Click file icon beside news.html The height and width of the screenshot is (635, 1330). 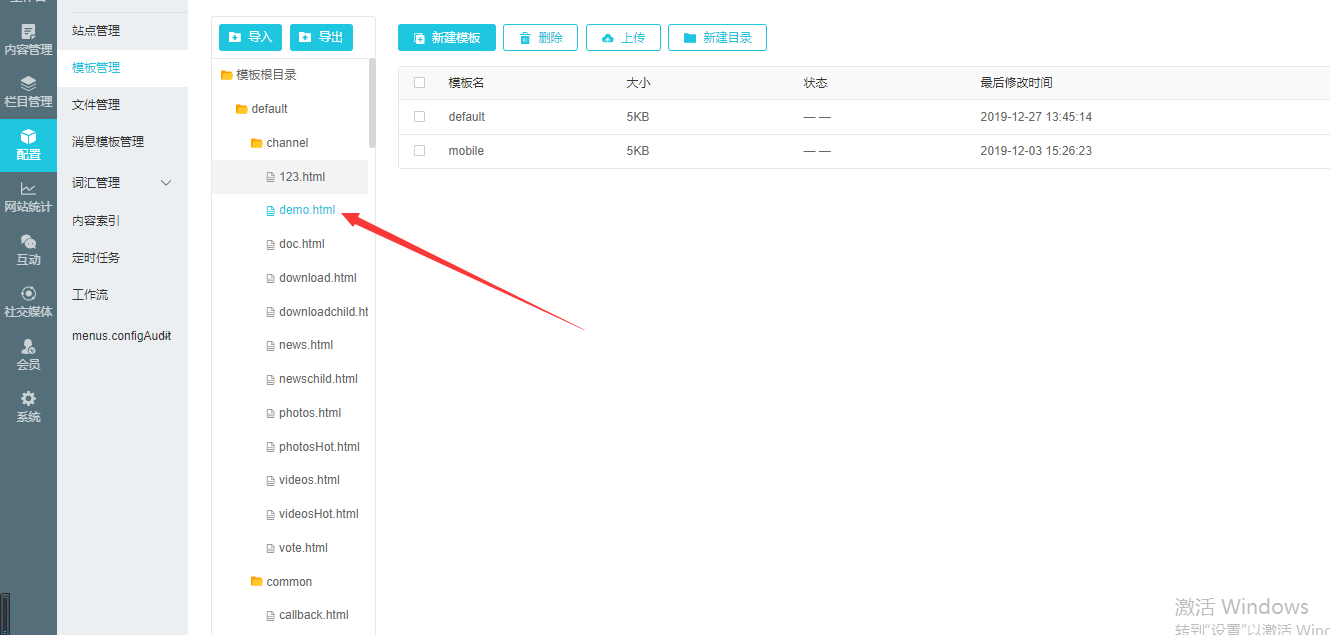tap(270, 345)
